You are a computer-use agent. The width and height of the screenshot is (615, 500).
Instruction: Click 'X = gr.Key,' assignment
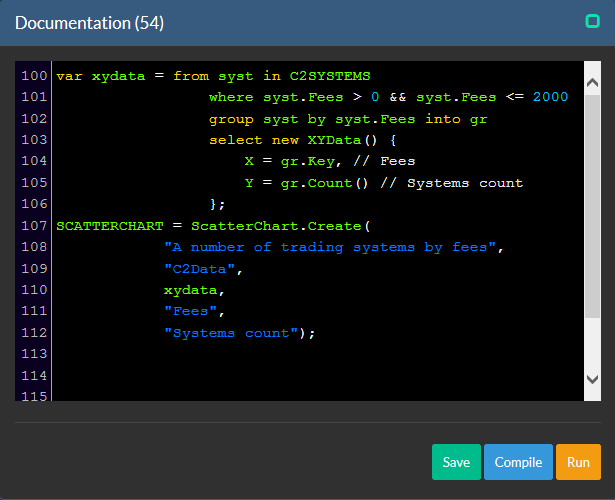tap(293, 162)
